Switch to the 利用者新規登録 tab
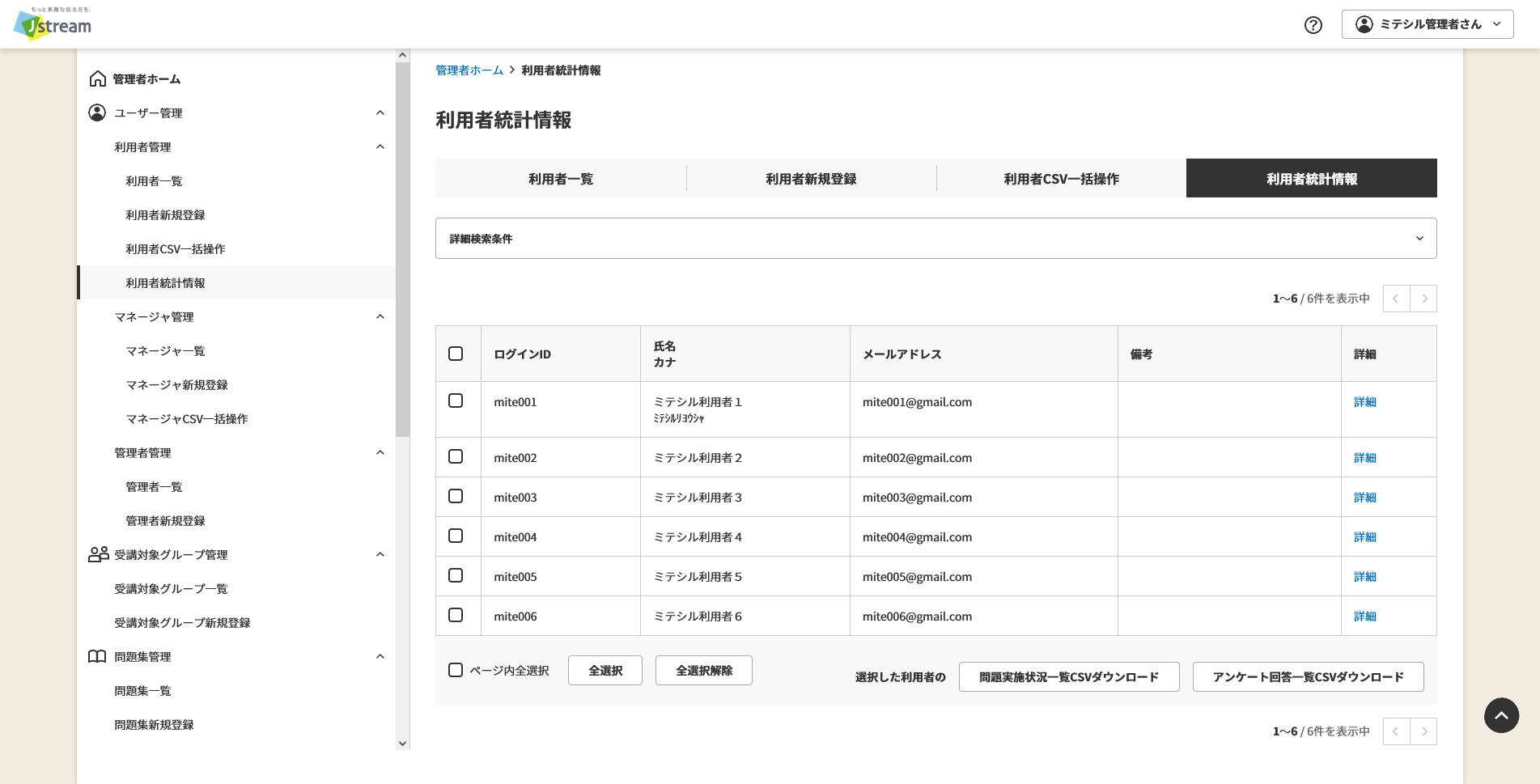Screen dimensions: 1540x784 coord(811,178)
